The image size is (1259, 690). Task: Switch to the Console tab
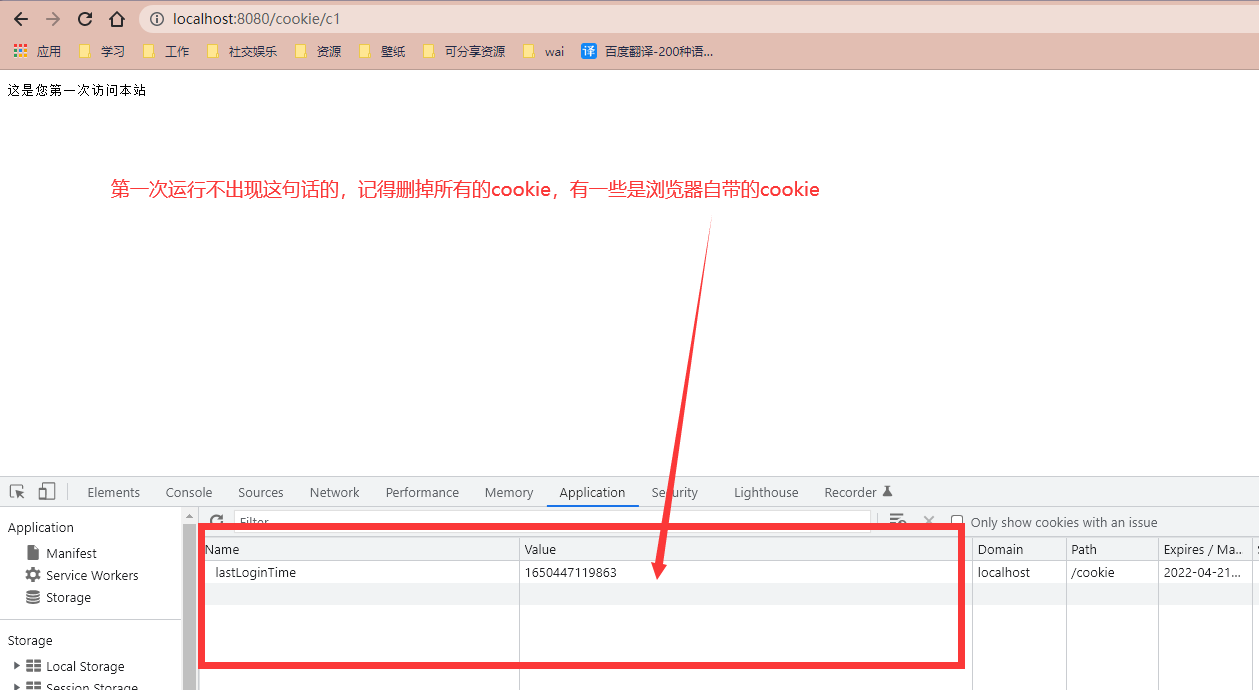(189, 492)
